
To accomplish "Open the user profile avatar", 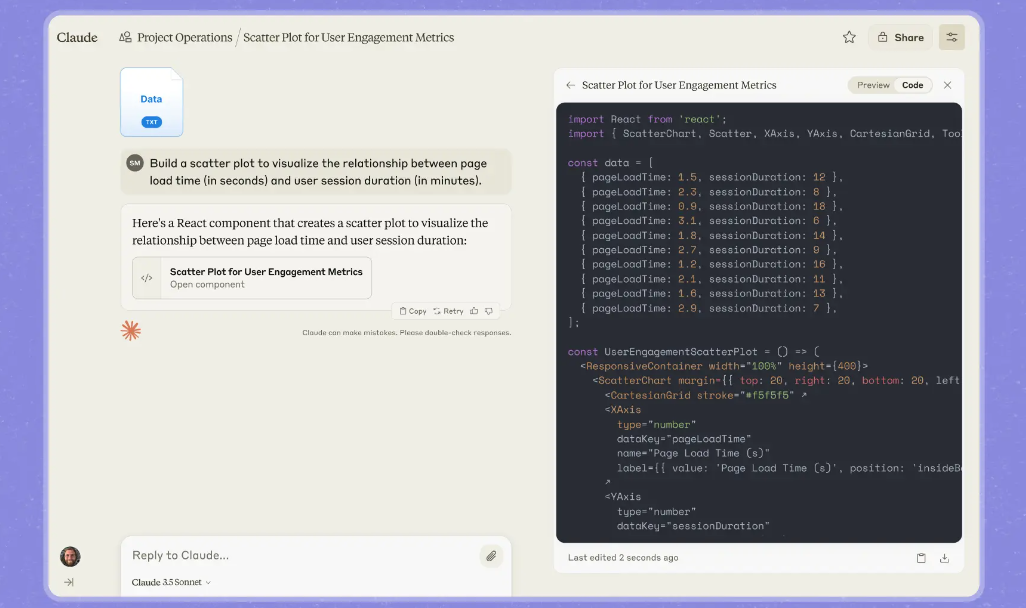I will 70,556.
